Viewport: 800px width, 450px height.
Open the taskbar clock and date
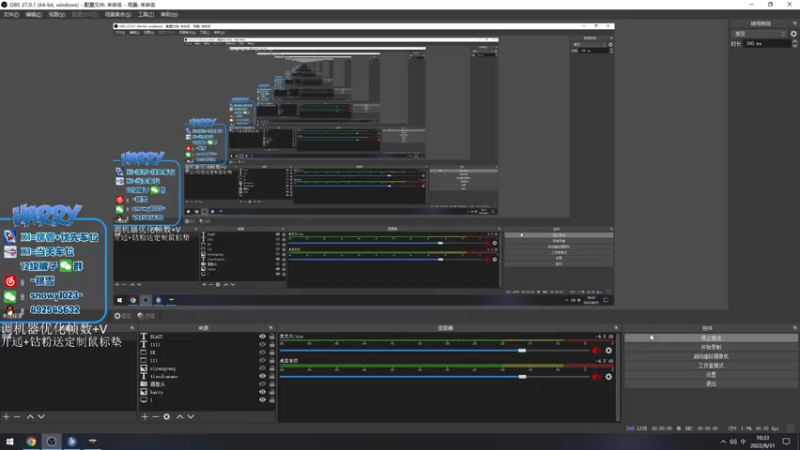(765, 442)
